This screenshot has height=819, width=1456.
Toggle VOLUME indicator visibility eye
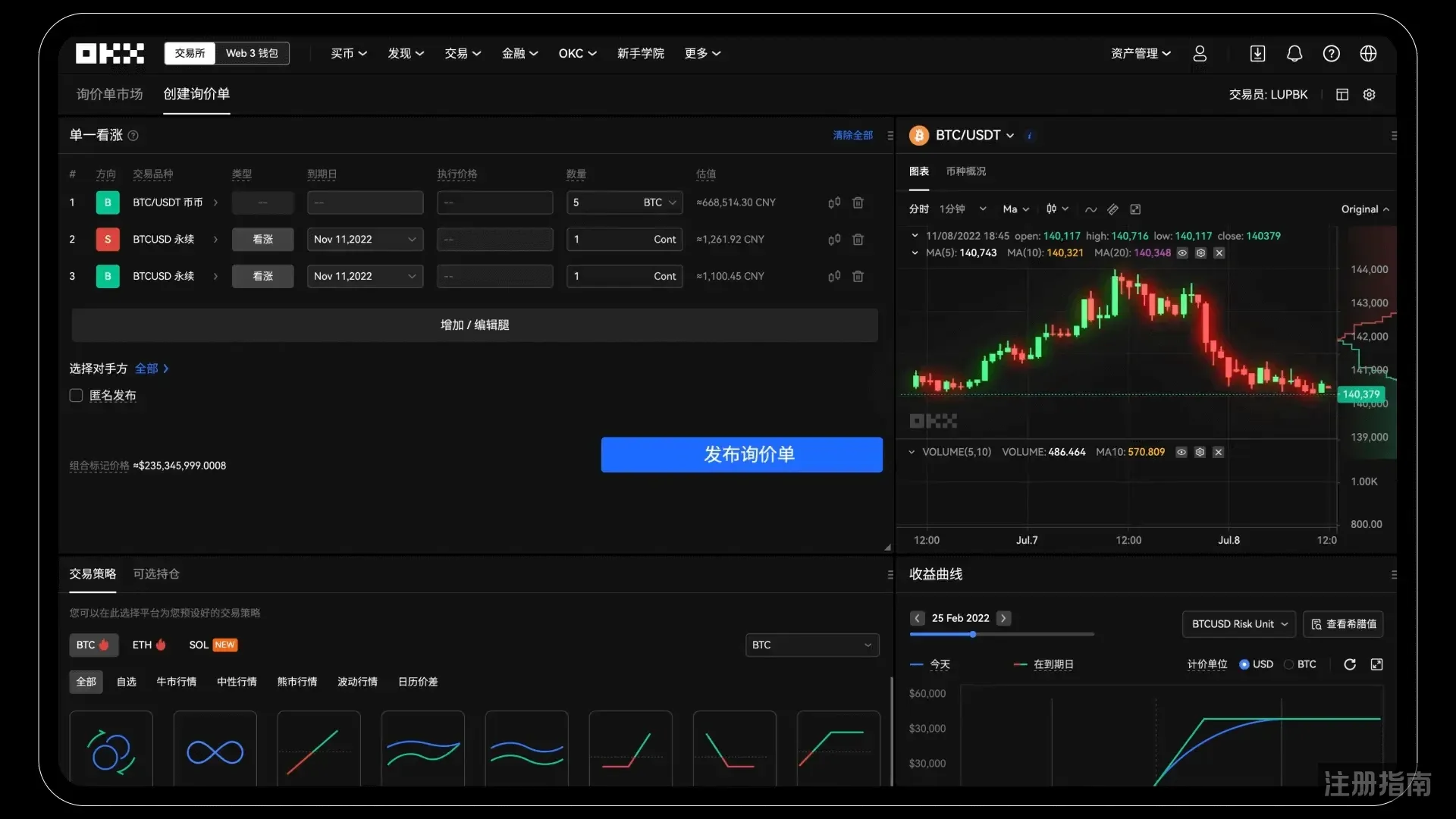click(1181, 452)
